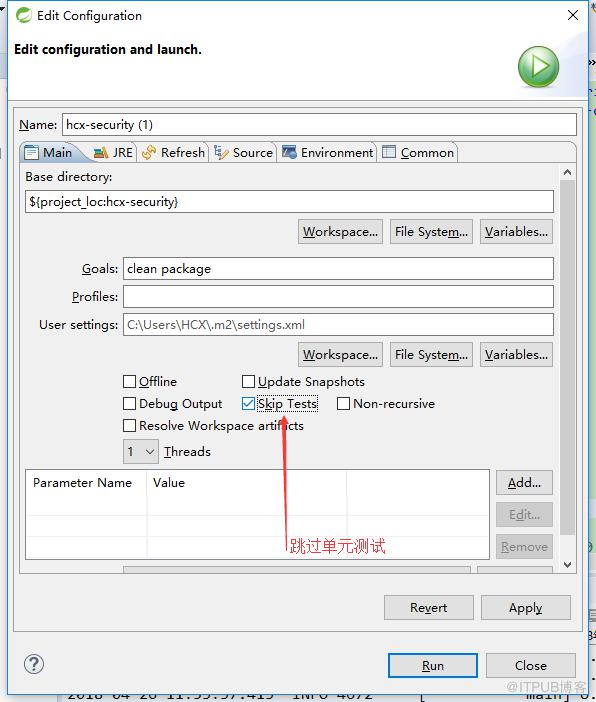Viewport: 596px width, 702px height.
Task: Open the JRE tab
Action: click(113, 153)
